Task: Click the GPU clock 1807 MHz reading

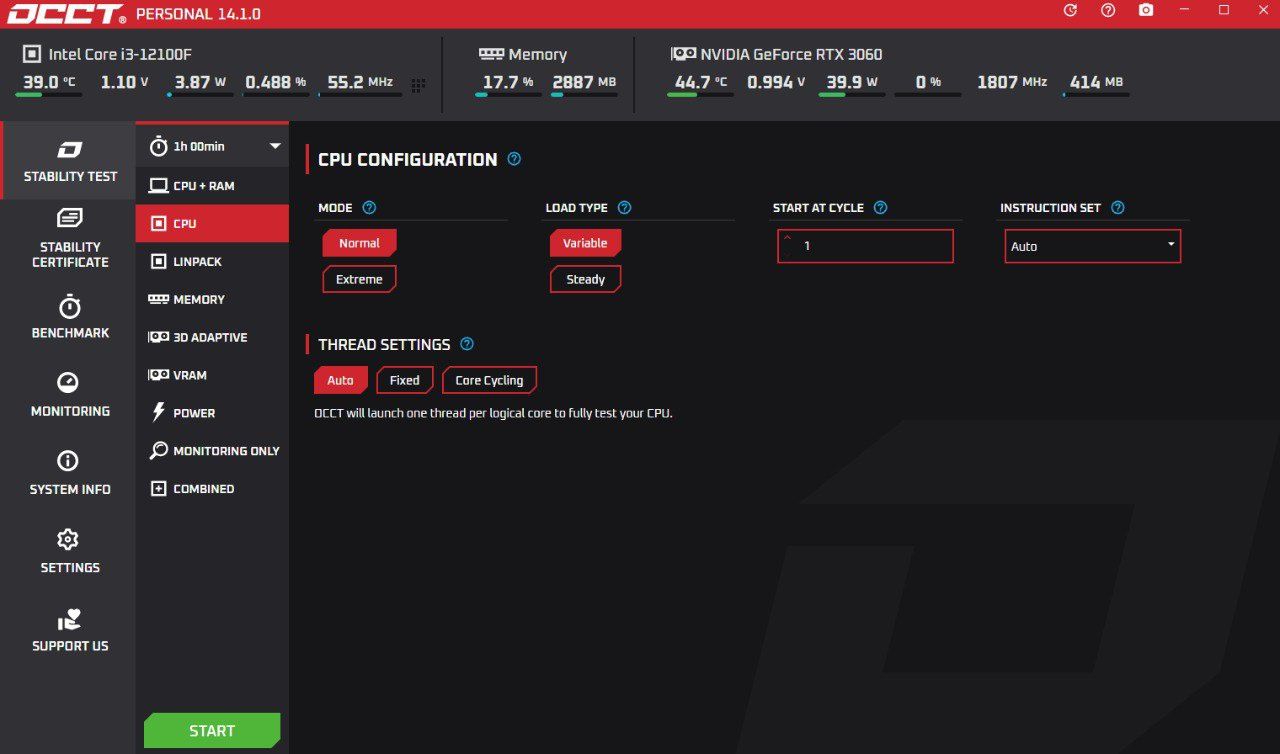Action: tap(1012, 82)
